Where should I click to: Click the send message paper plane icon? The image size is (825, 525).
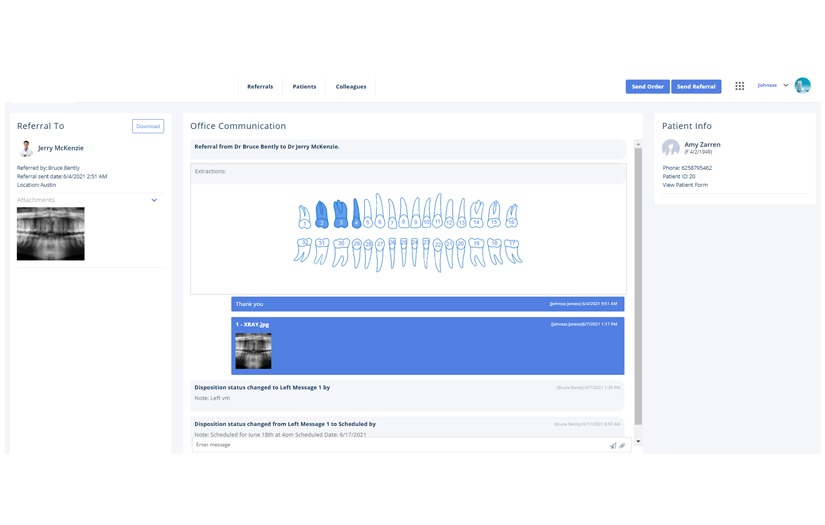(x=613, y=446)
